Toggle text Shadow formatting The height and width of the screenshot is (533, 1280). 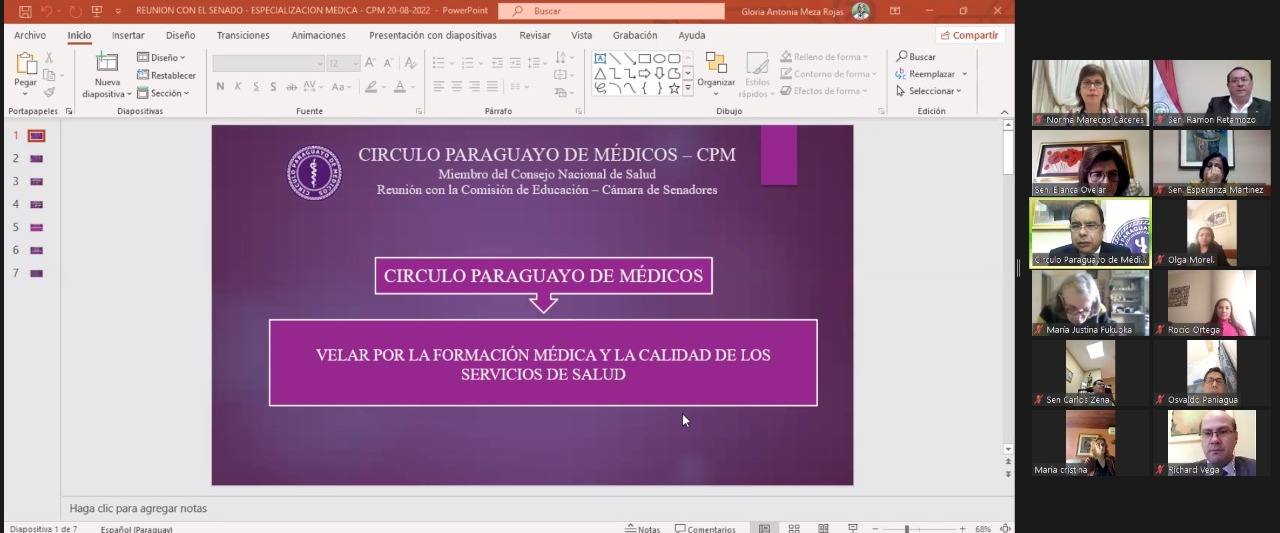273,87
